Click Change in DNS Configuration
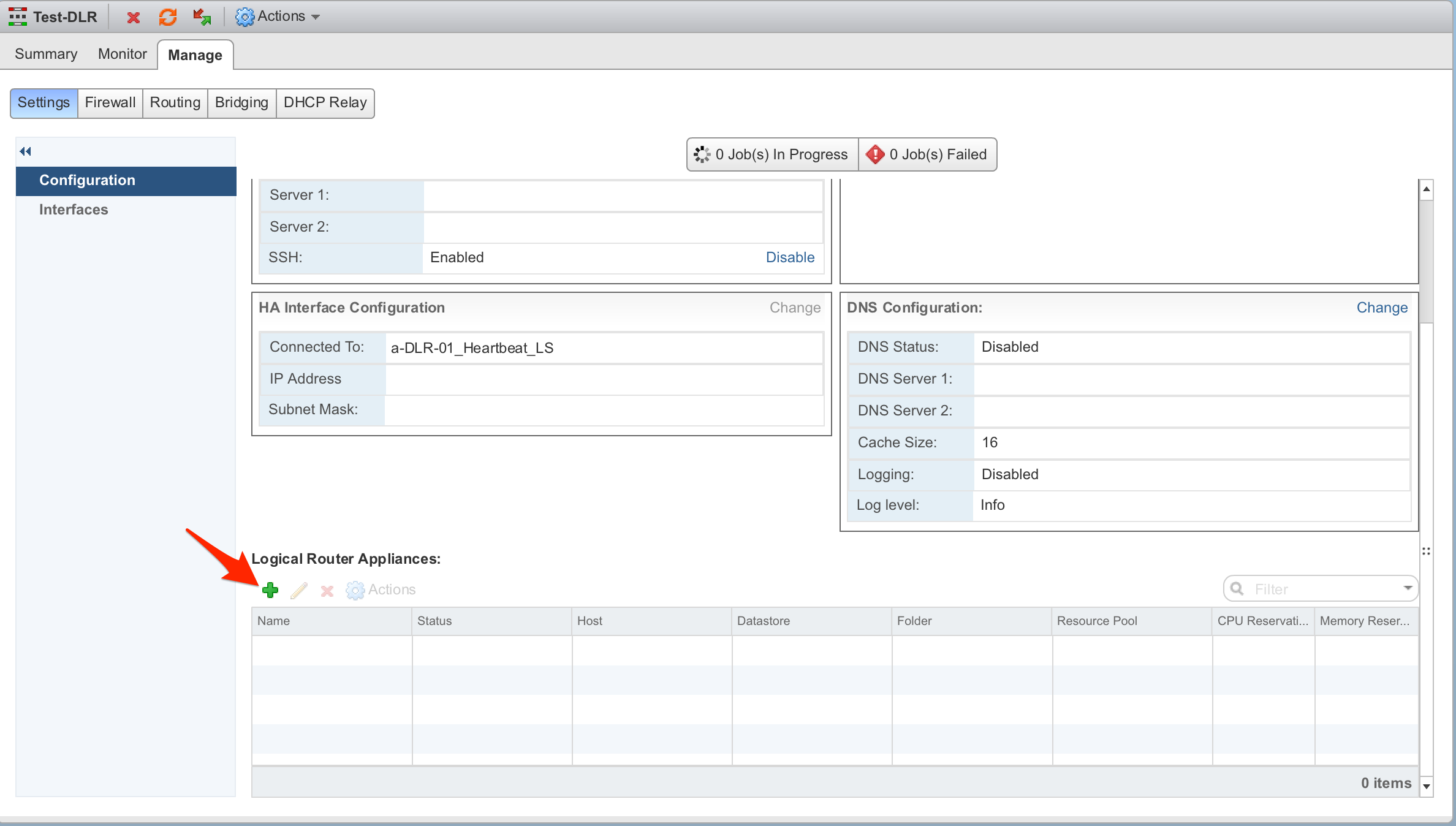Screen dimensions: 1456x826 pyautogui.click(x=1382, y=308)
